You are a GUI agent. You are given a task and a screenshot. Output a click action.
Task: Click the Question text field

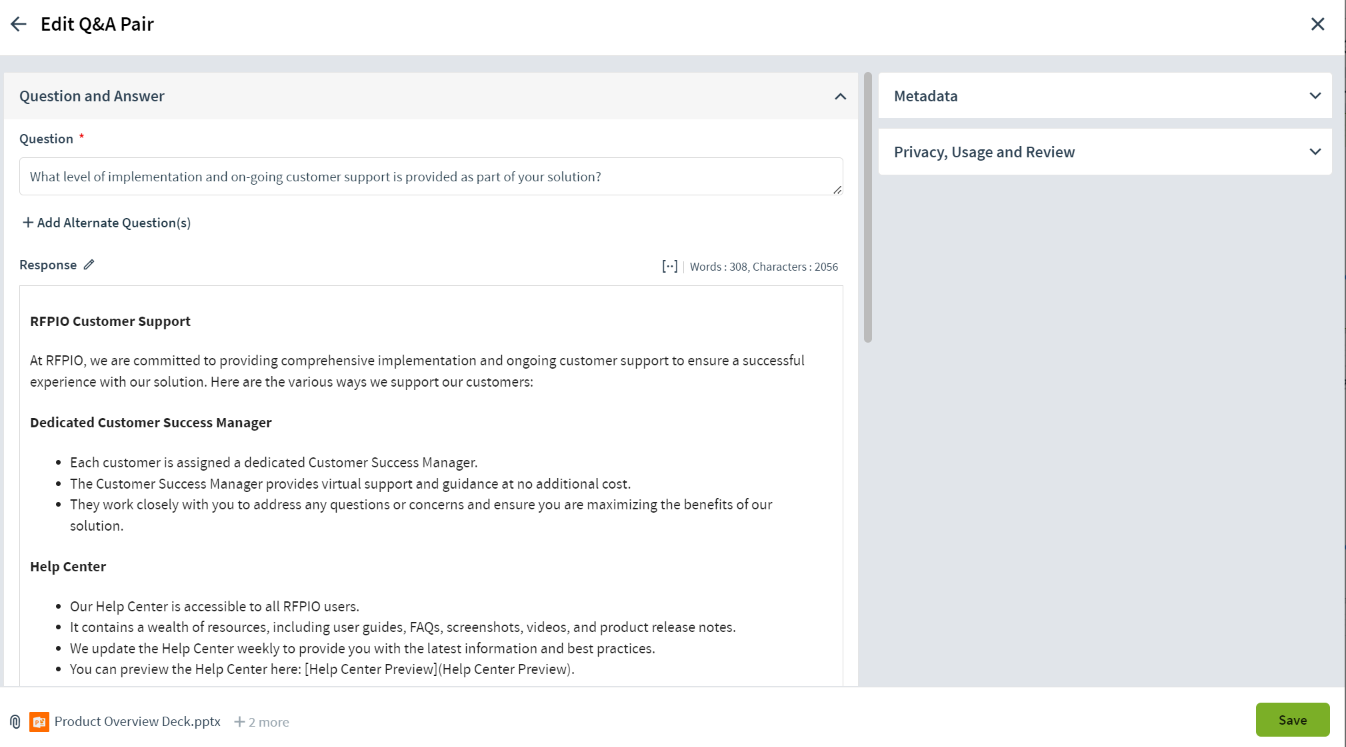pos(431,177)
